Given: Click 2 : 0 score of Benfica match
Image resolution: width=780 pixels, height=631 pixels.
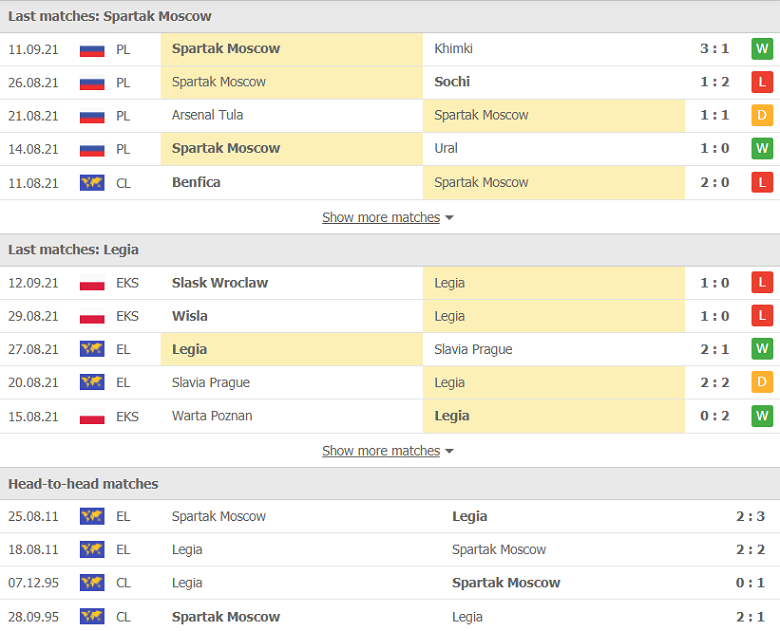Looking at the screenshot, I should [714, 183].
